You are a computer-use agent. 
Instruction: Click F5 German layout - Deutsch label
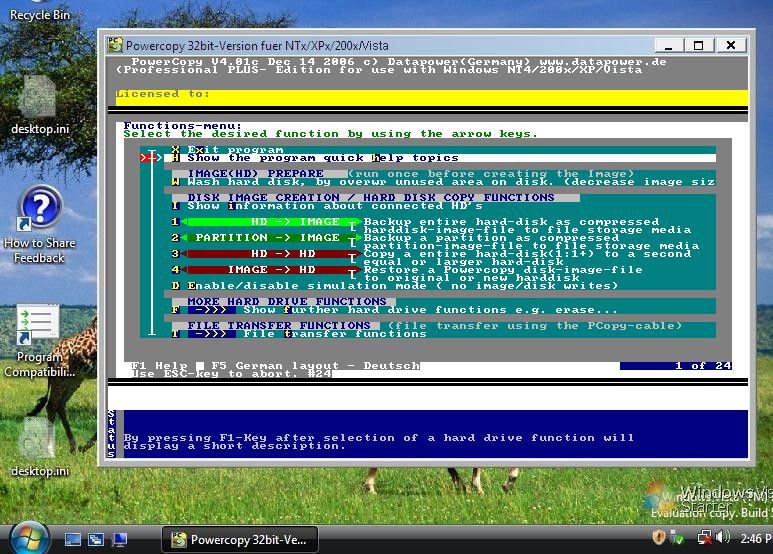click(x=316, y=366)
